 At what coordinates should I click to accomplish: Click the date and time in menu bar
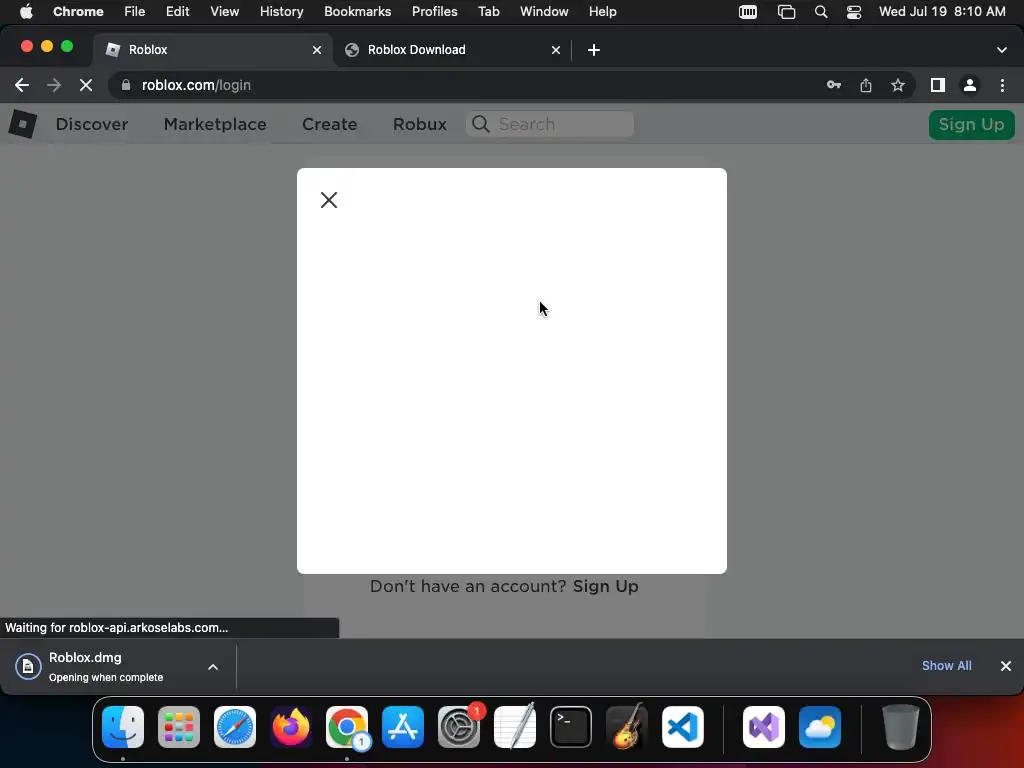(942, 11)
